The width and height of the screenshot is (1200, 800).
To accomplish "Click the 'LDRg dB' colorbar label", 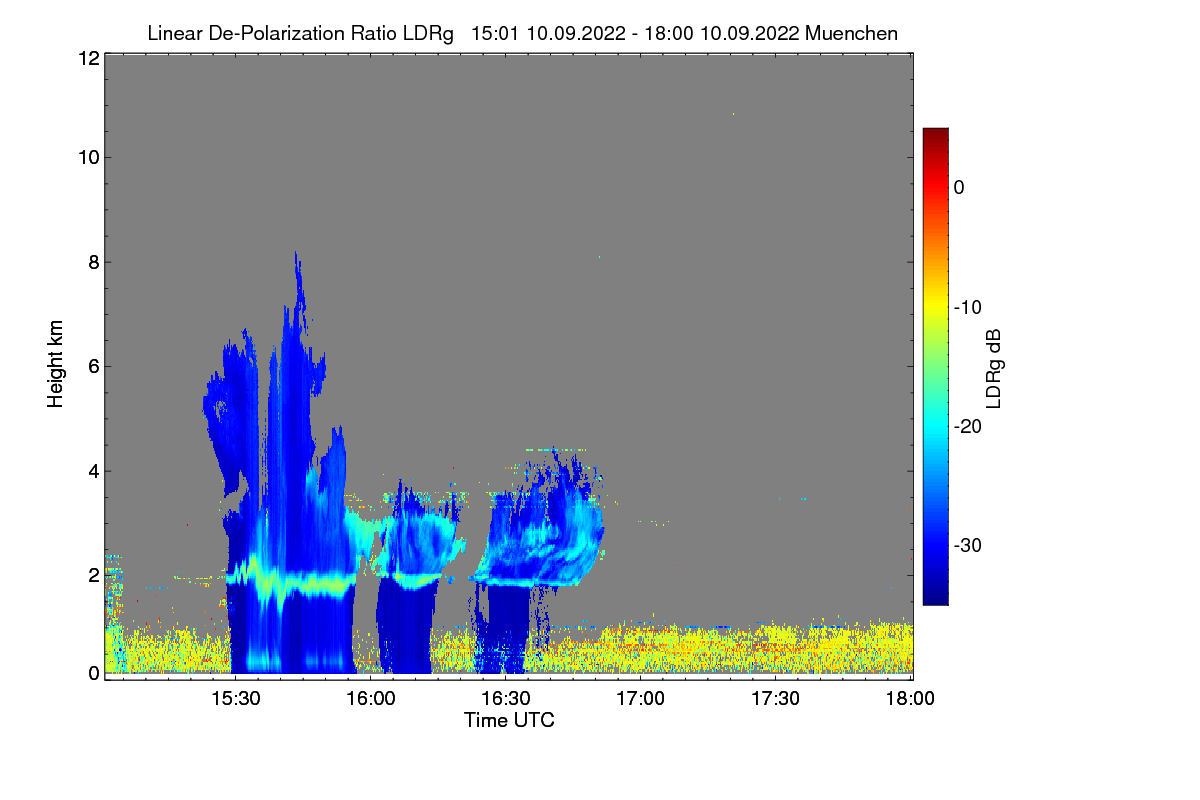I will pyautogui.click(x=993, y=368).
